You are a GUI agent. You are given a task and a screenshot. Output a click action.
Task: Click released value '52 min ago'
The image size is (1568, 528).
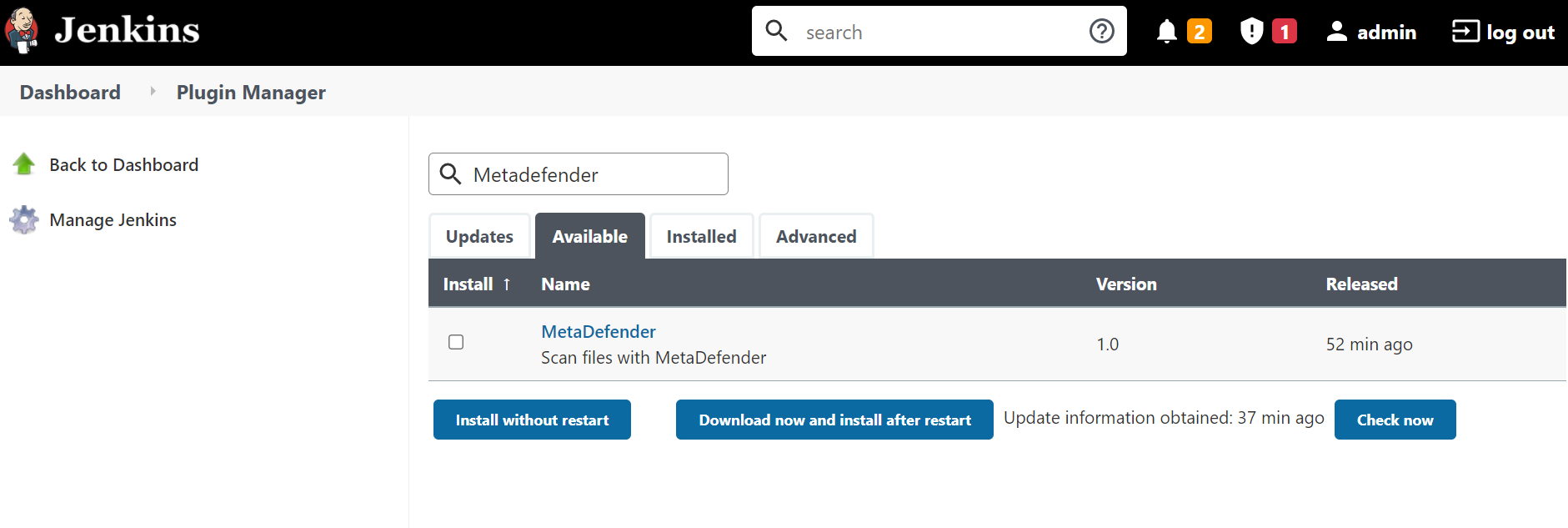coord(1369,344)
